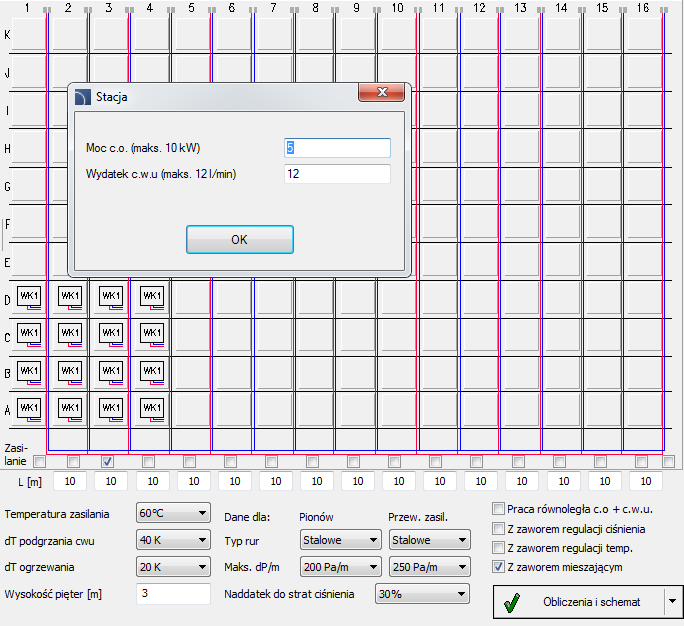
Task: Close the Stacja dialog with X
Action: tap(382, 92)
